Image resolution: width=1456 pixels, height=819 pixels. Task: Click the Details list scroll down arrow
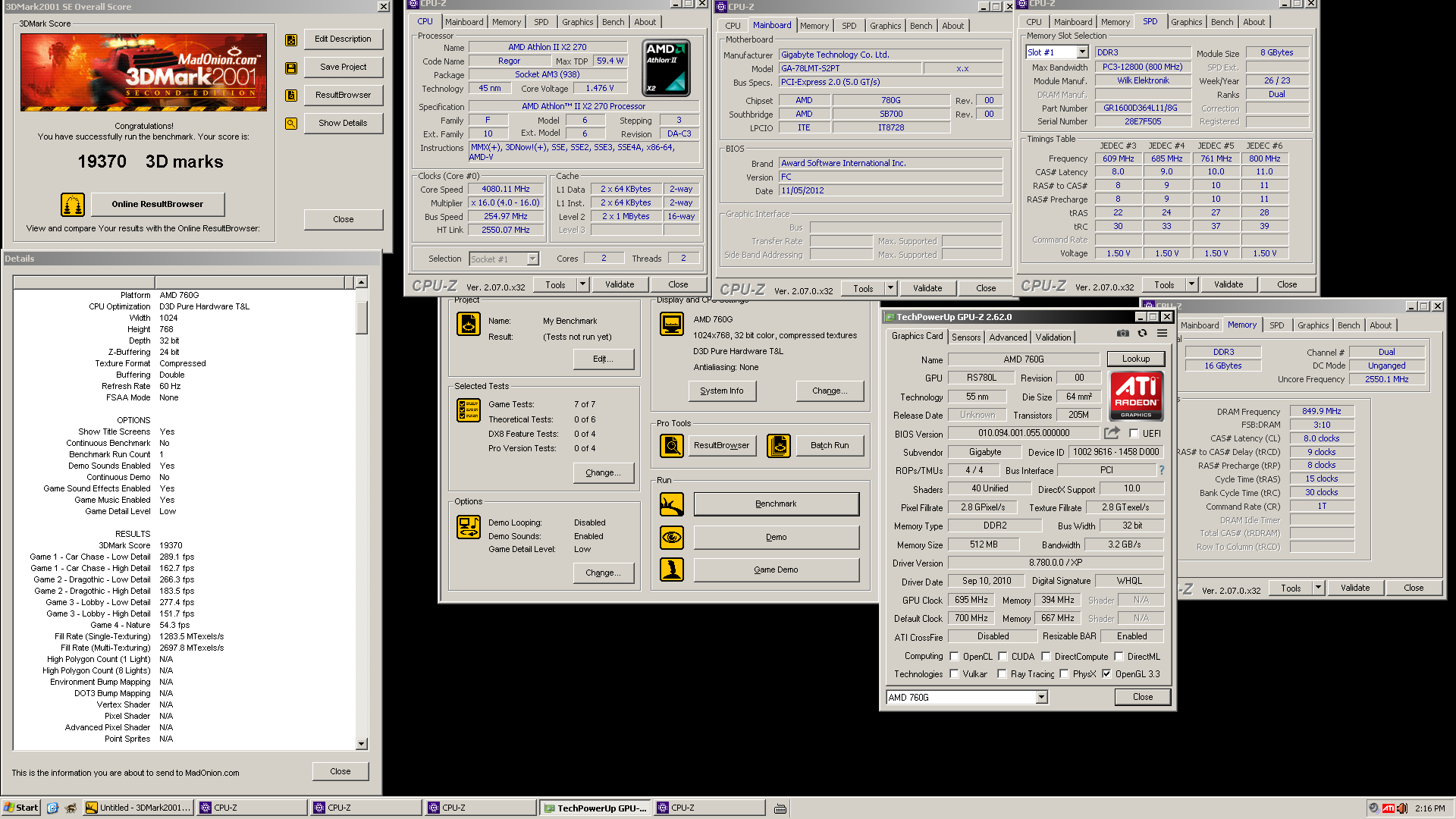coord(362,745)
